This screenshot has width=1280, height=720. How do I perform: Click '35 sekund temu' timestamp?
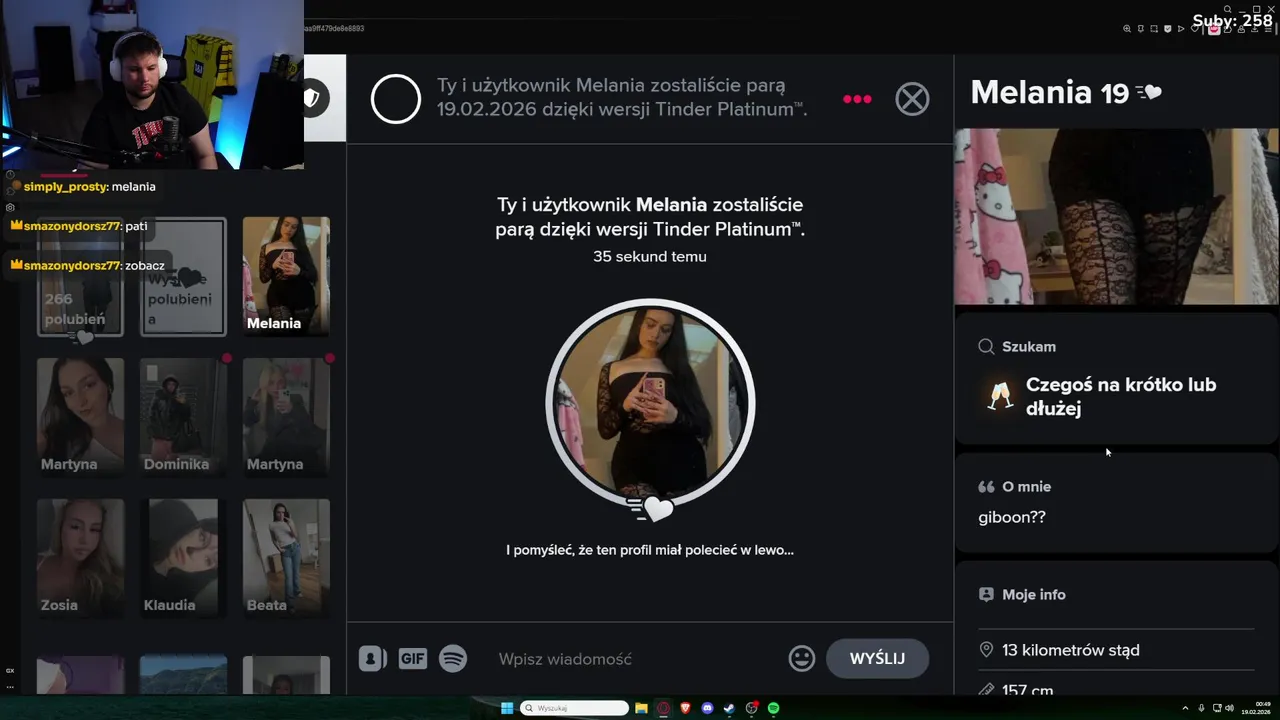650,256
